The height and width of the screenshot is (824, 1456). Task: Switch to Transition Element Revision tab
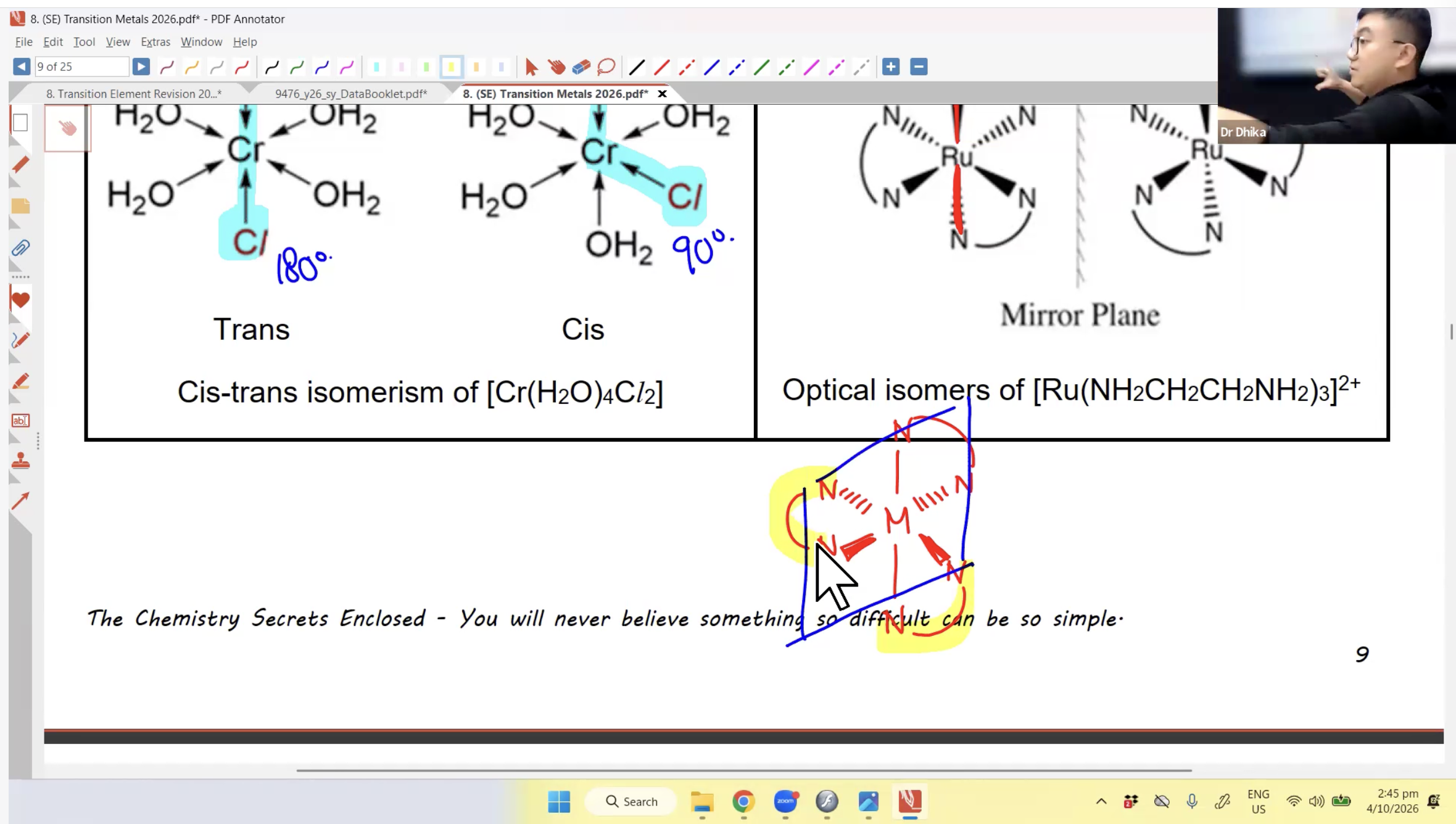click(134, 94)
